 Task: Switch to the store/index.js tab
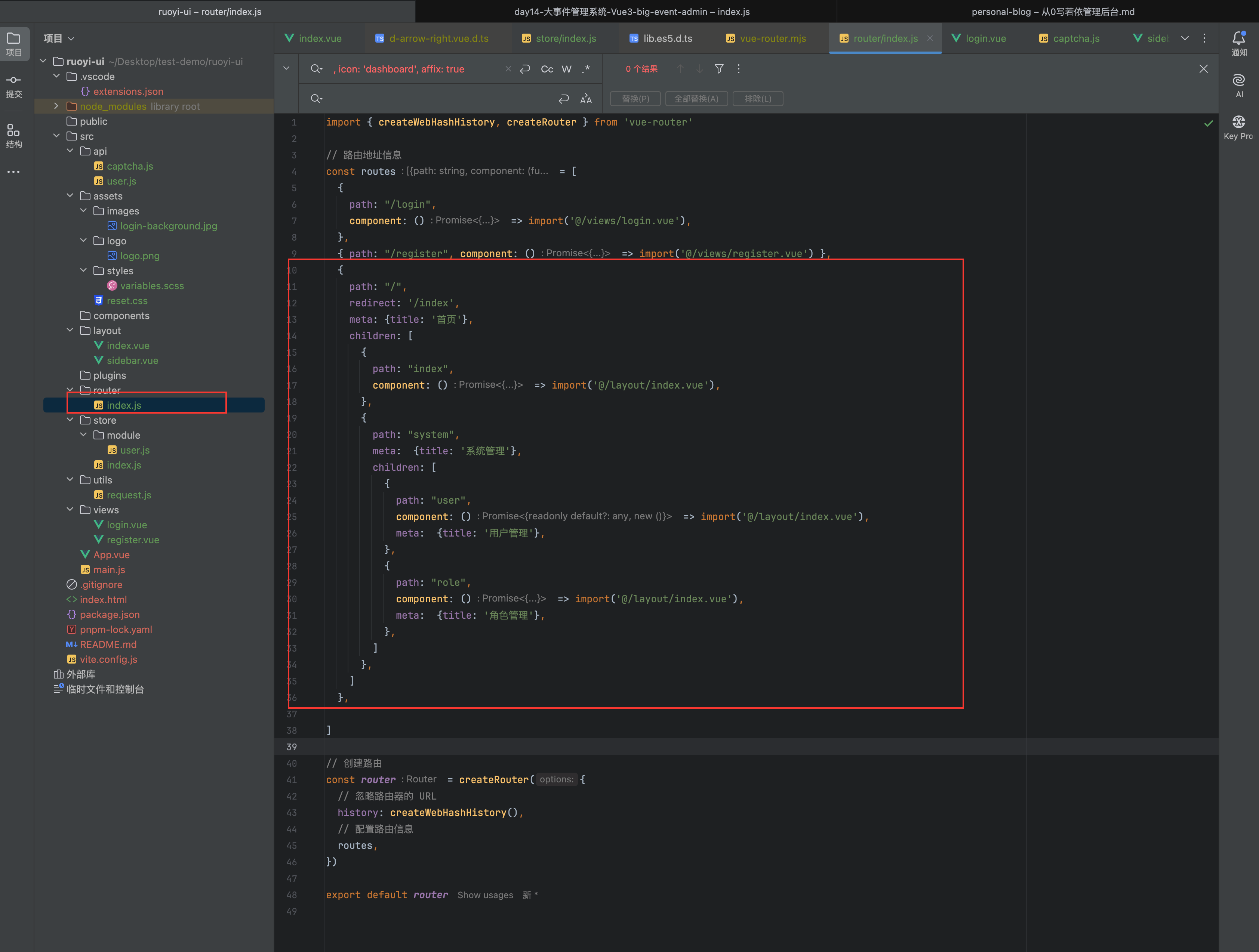(560, 38)
